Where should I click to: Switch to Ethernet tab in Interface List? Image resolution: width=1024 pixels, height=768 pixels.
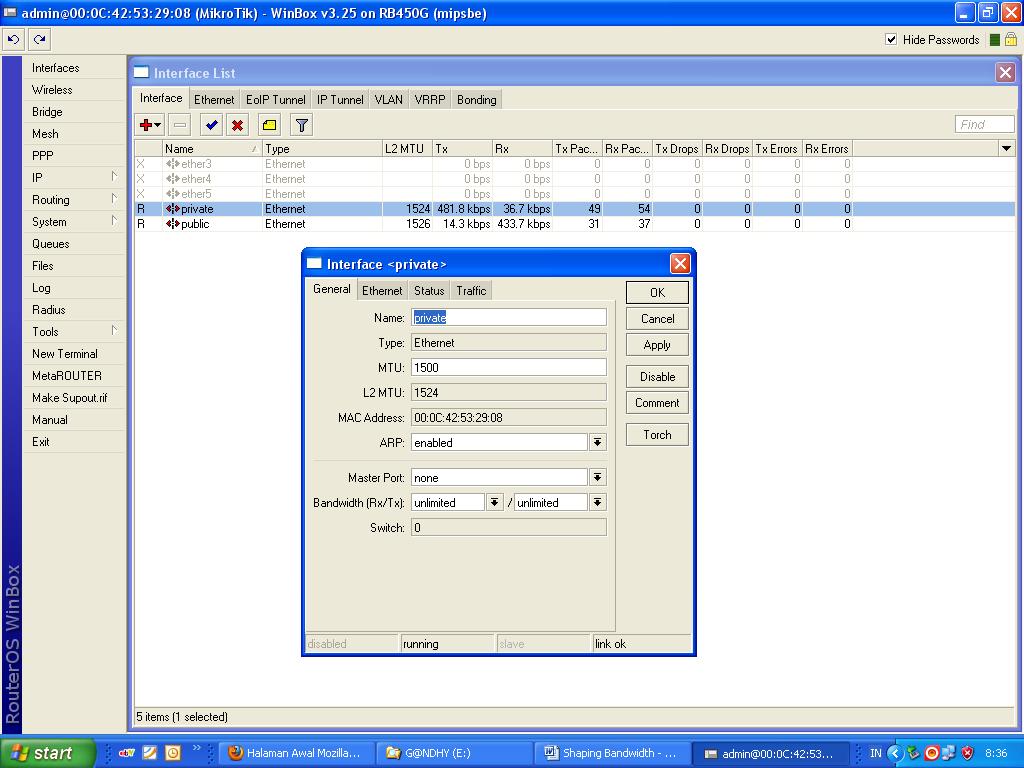pos(214,99)
